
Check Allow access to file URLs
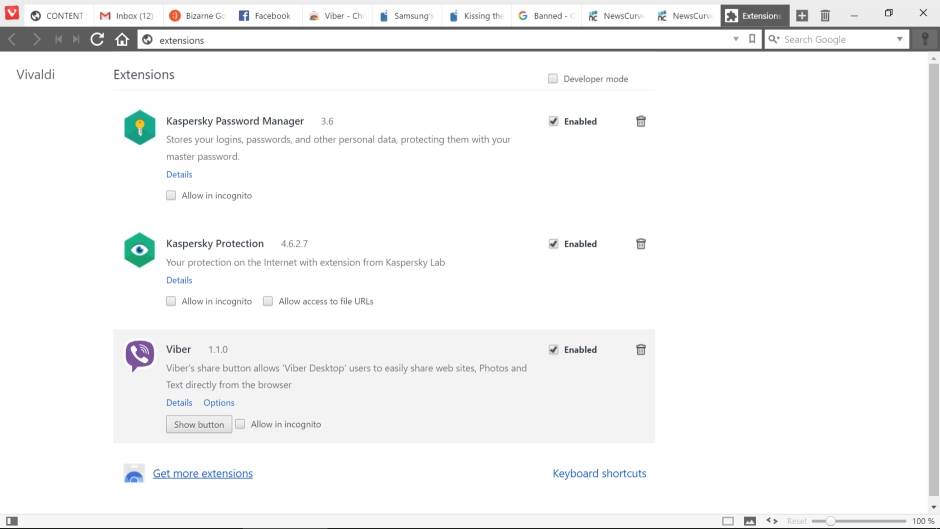(268, 301)
